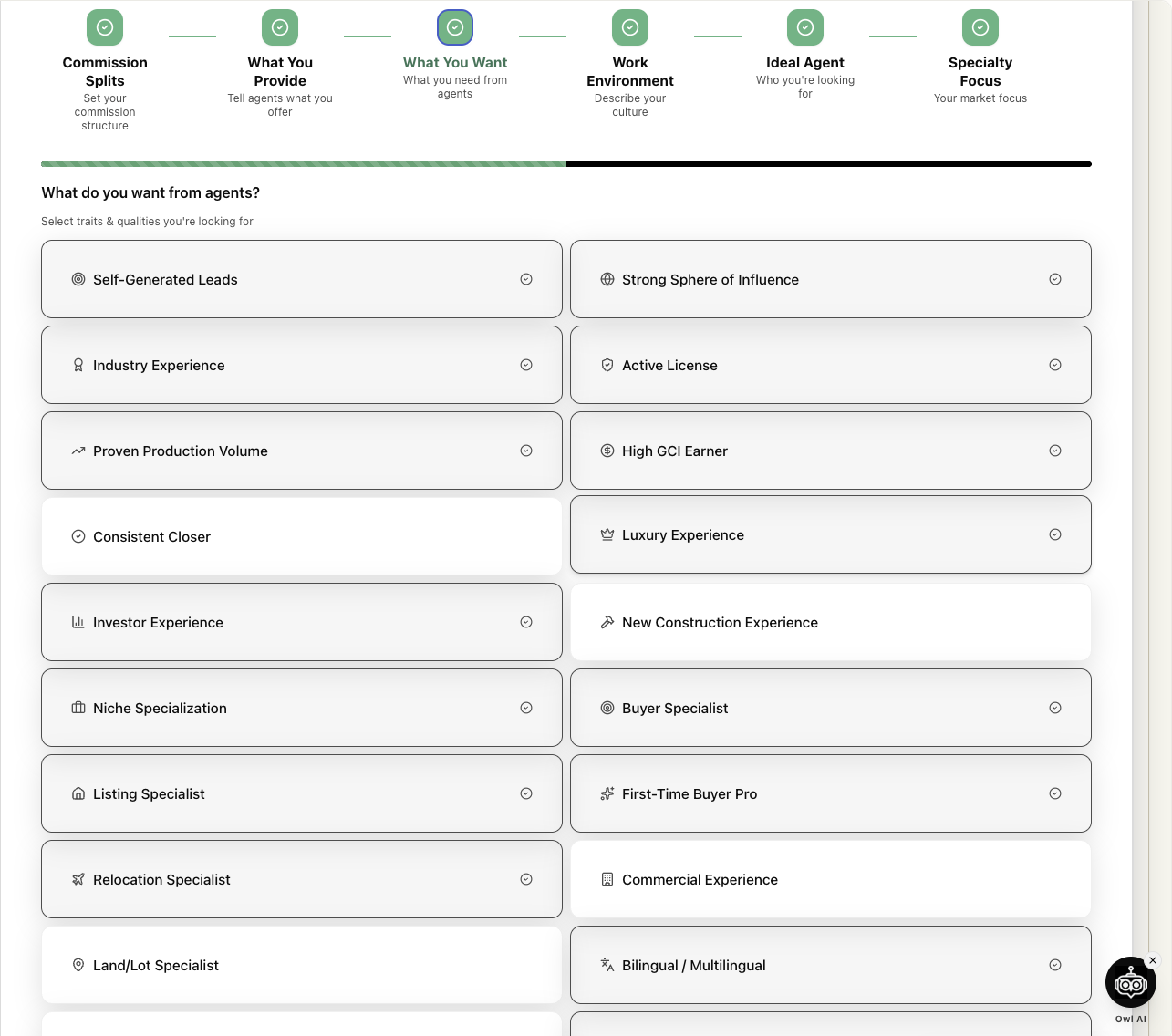The image size is (1172, 1036).
Task: Dismiss the Owl AI widget
Action: pyautogui.click(x=1153, y=960)
